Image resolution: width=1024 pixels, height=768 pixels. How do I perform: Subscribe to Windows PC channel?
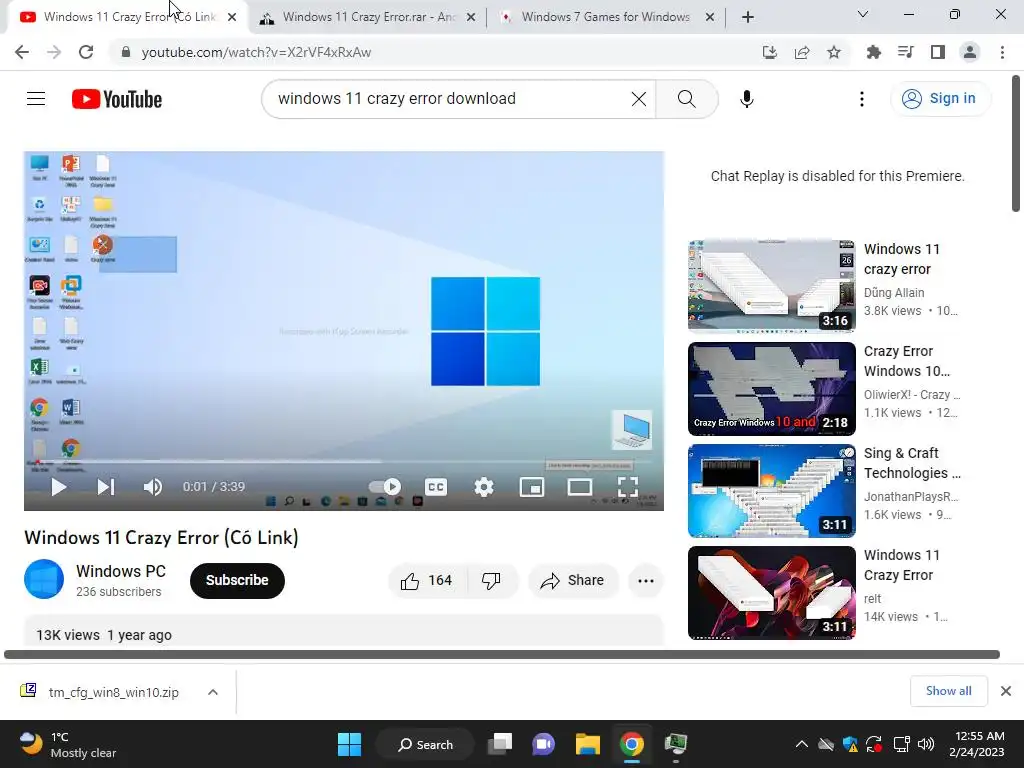(x=237, y=581)
